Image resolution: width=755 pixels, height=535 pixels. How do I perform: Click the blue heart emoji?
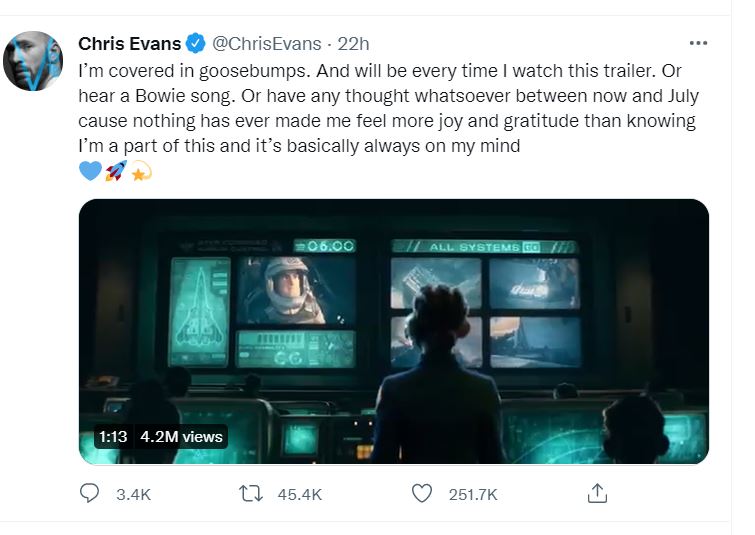89,171
